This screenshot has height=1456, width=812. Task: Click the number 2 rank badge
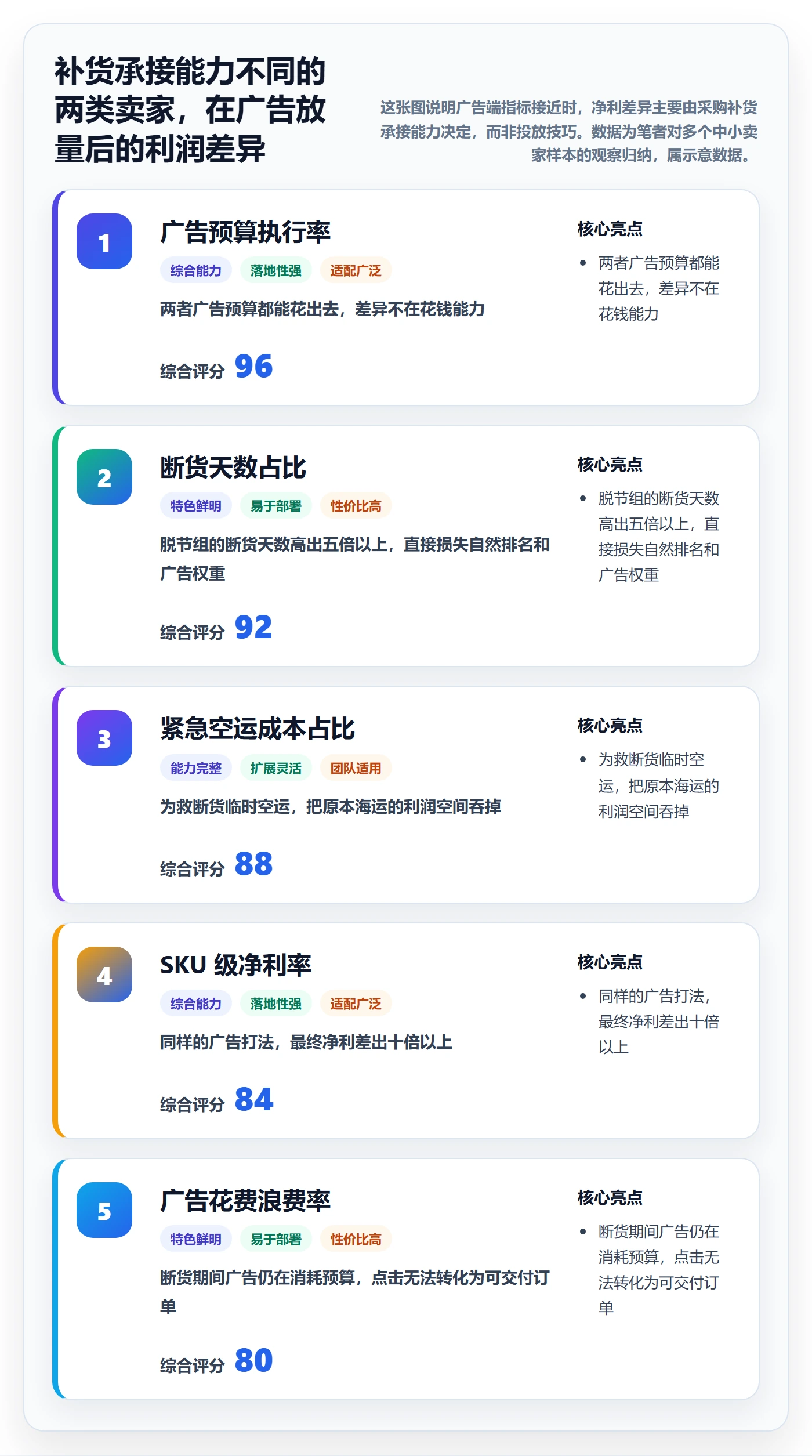tap(104, 477)
